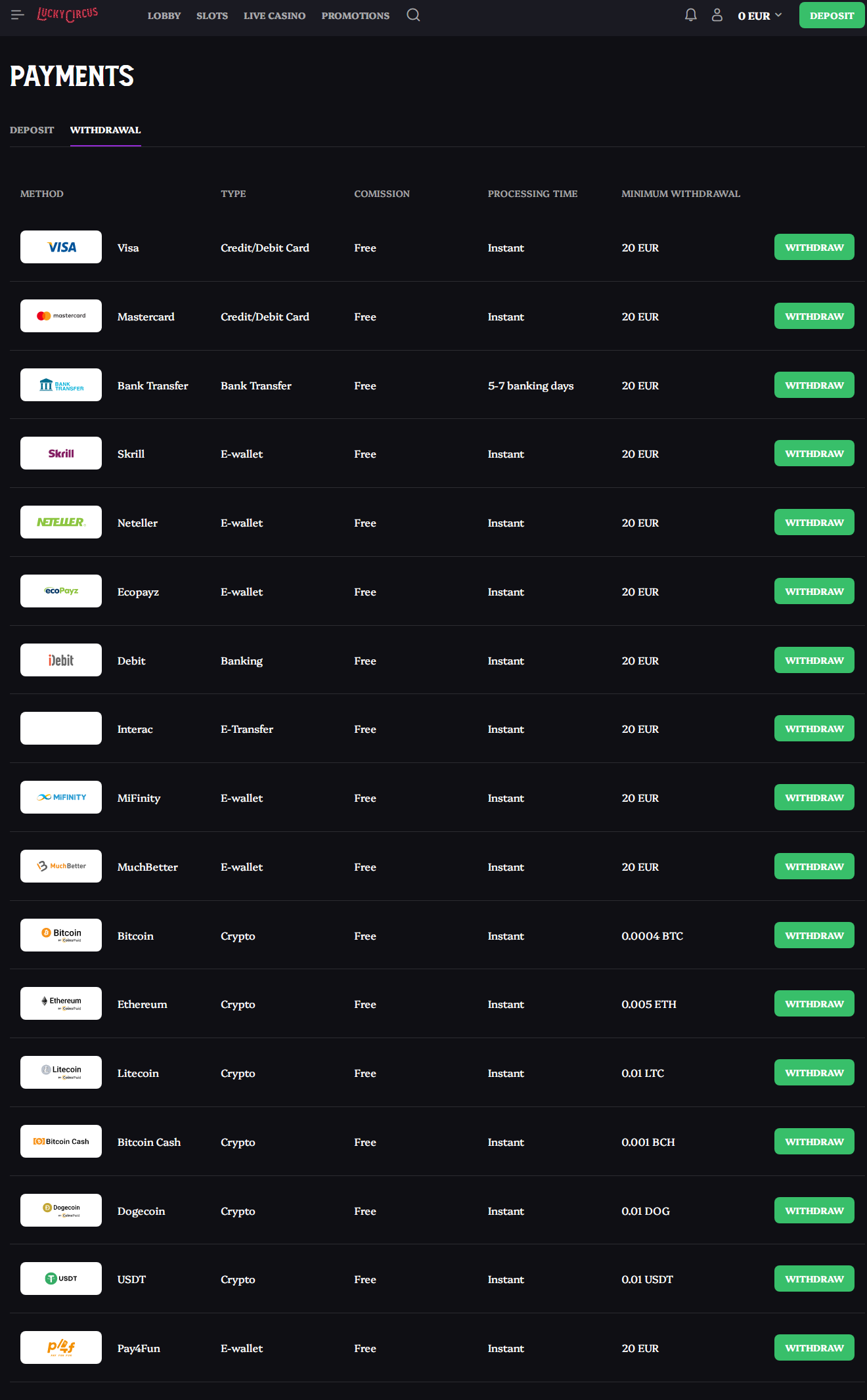Click the Pay4Fun payment logo
Viewport: 867px width, 1400px height.
point(61,1347)
